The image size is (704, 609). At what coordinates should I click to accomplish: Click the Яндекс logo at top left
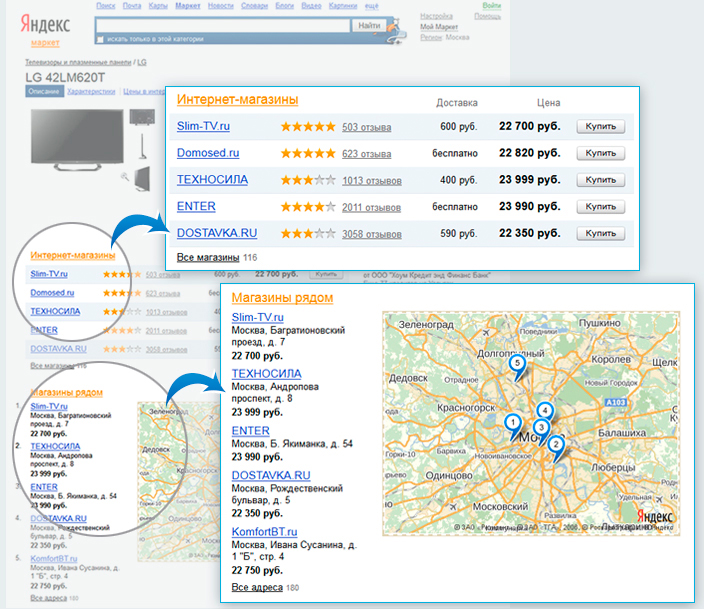click(45, 24)
